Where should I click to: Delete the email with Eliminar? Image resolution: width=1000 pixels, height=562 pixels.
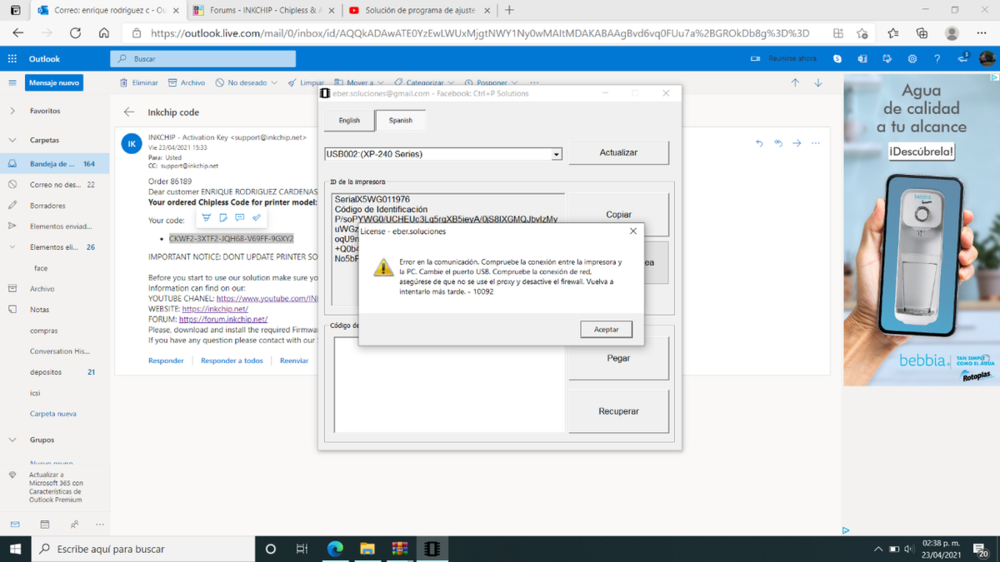(139, 82)
